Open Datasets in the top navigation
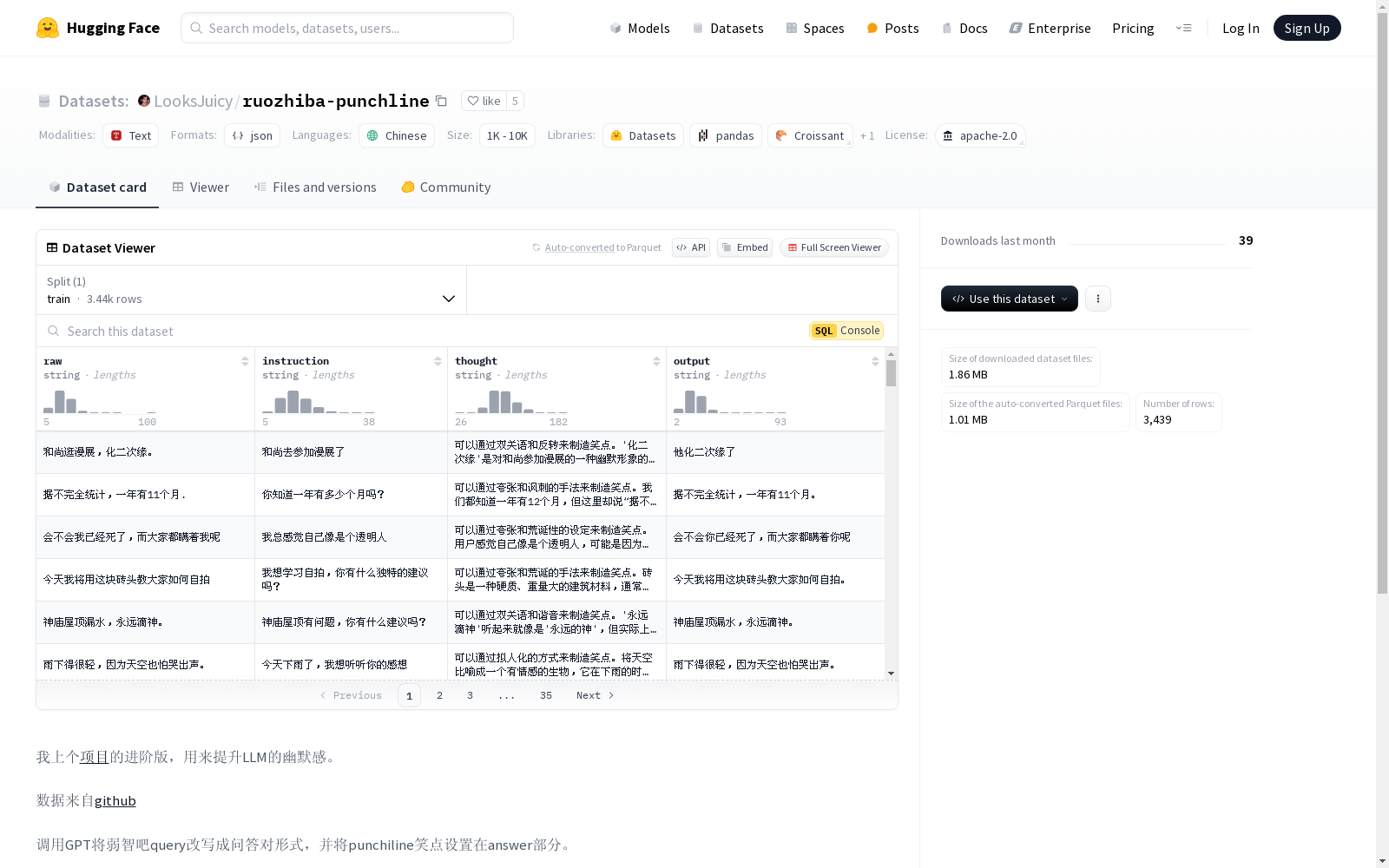Image resolution: width=1389 pixels, height=868 pixels. tap(727, 28)
